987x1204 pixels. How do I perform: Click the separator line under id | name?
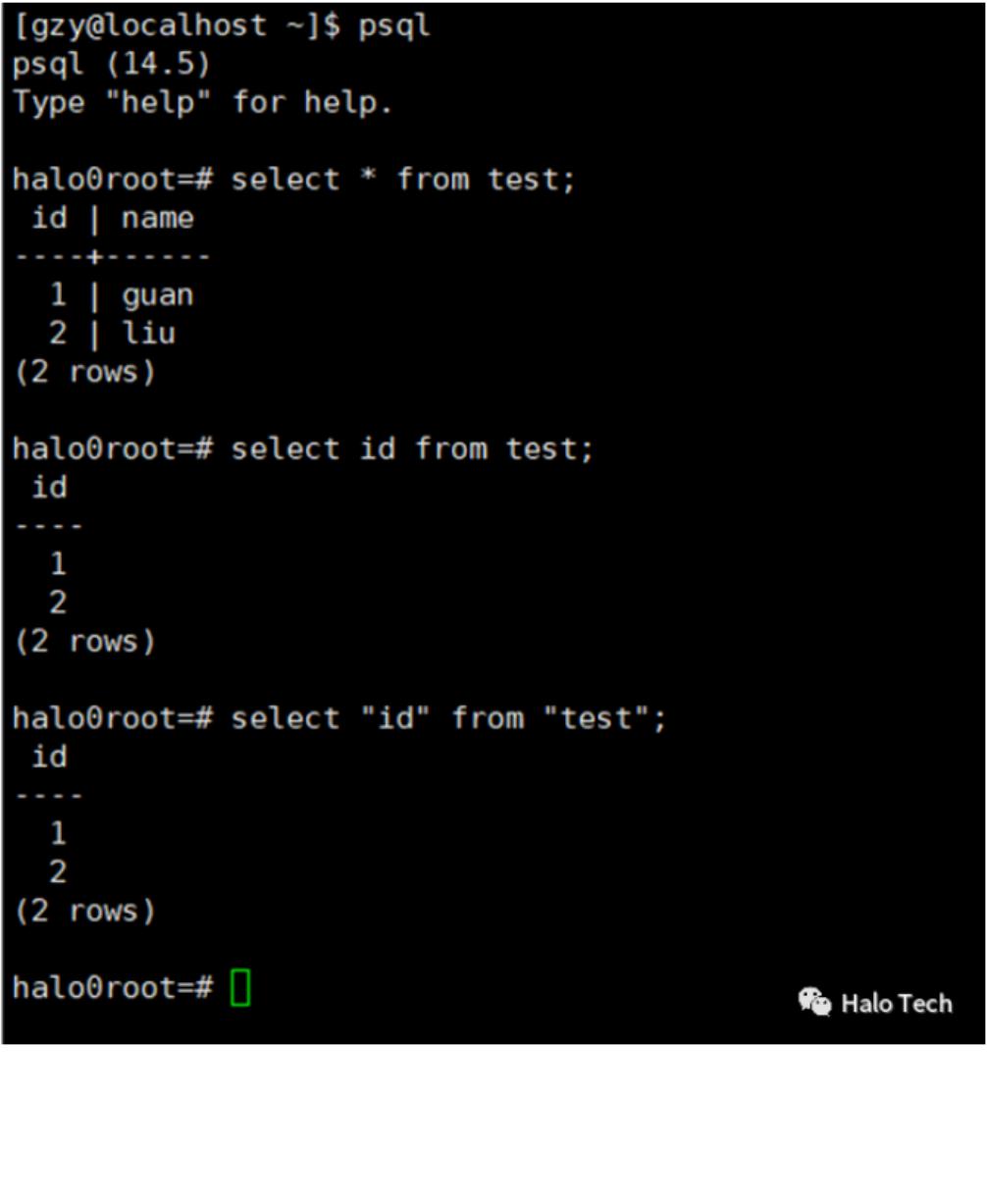pos(112,257)
